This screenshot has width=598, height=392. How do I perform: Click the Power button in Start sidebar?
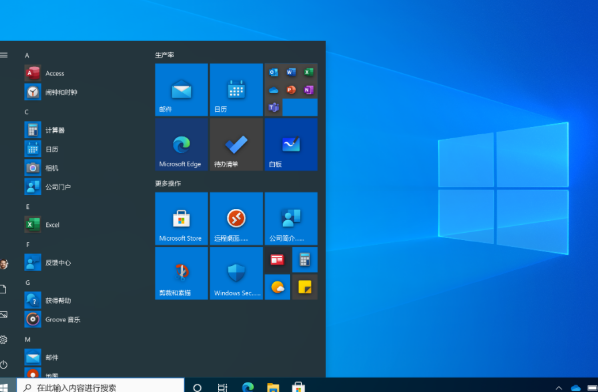click(x=4, y=364)
